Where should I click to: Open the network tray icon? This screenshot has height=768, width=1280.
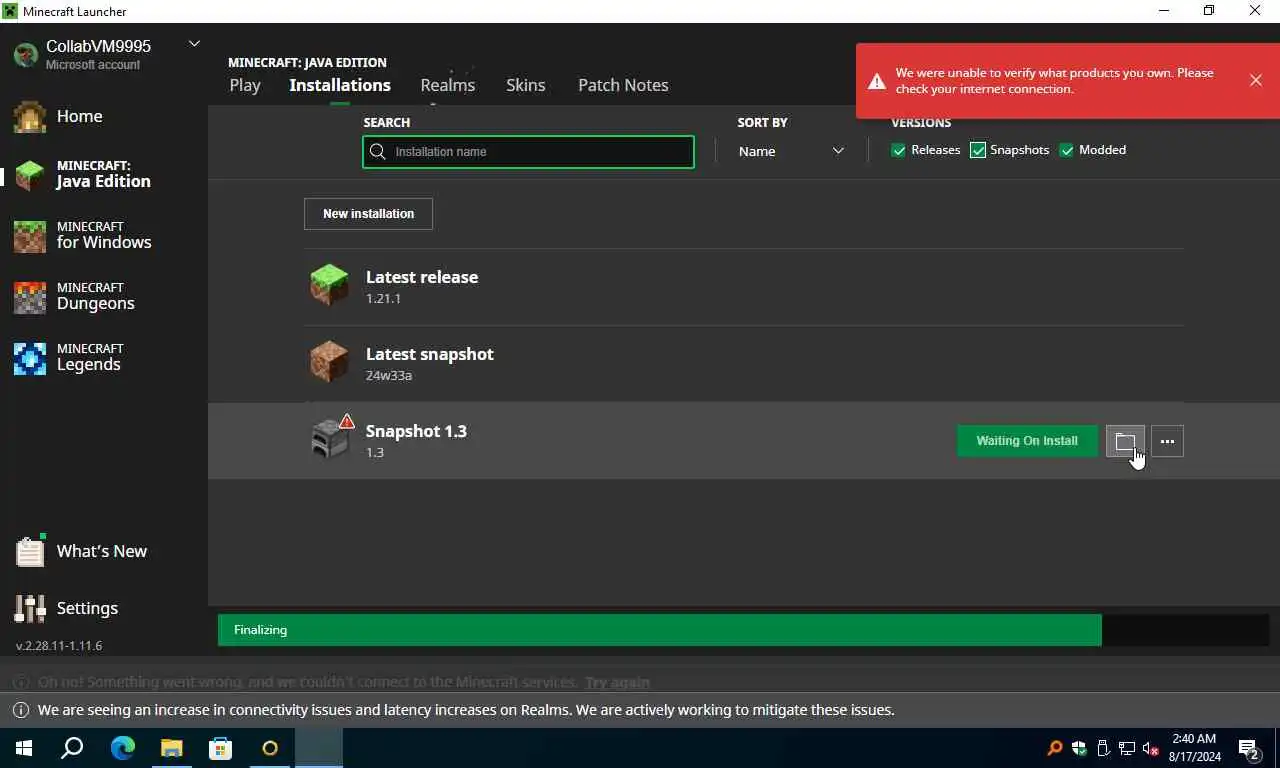pyautogui.click(x=1127, y=748)
